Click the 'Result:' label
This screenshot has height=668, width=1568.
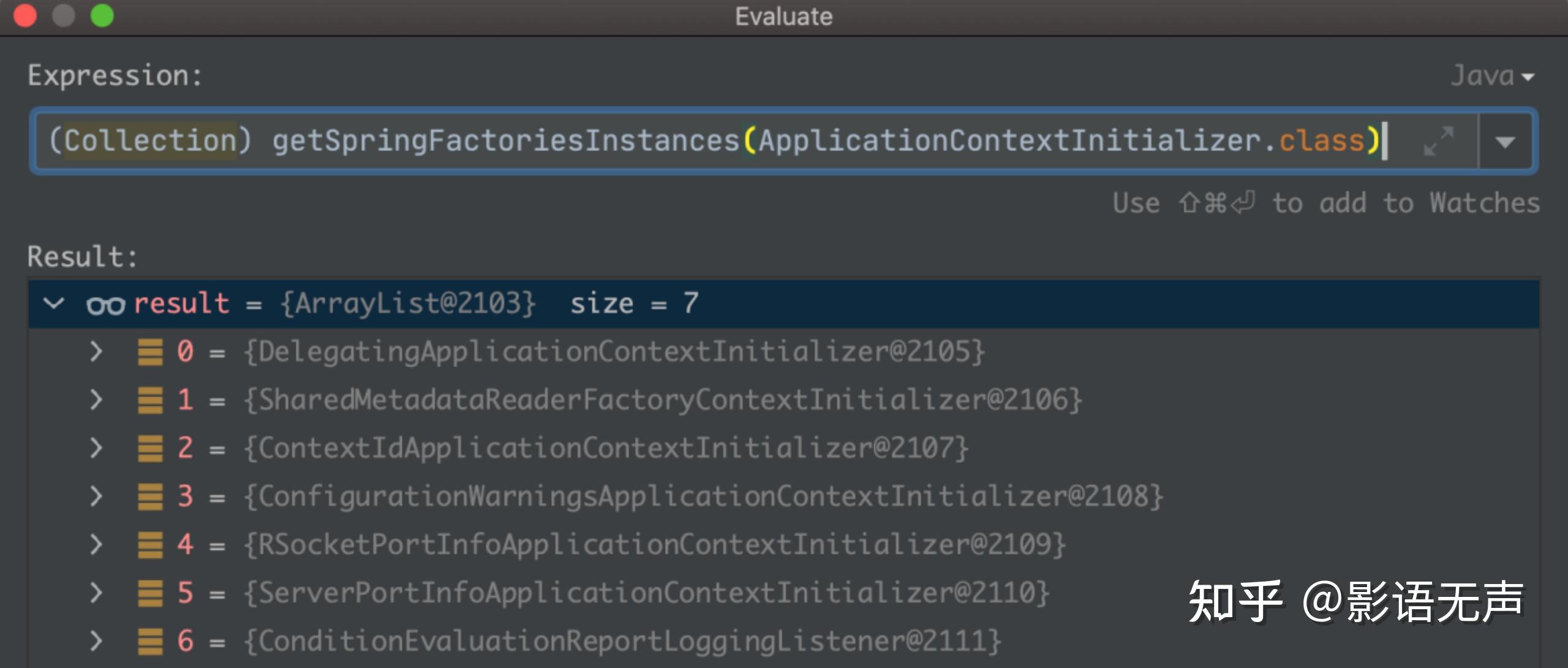[x=82, y=257]
